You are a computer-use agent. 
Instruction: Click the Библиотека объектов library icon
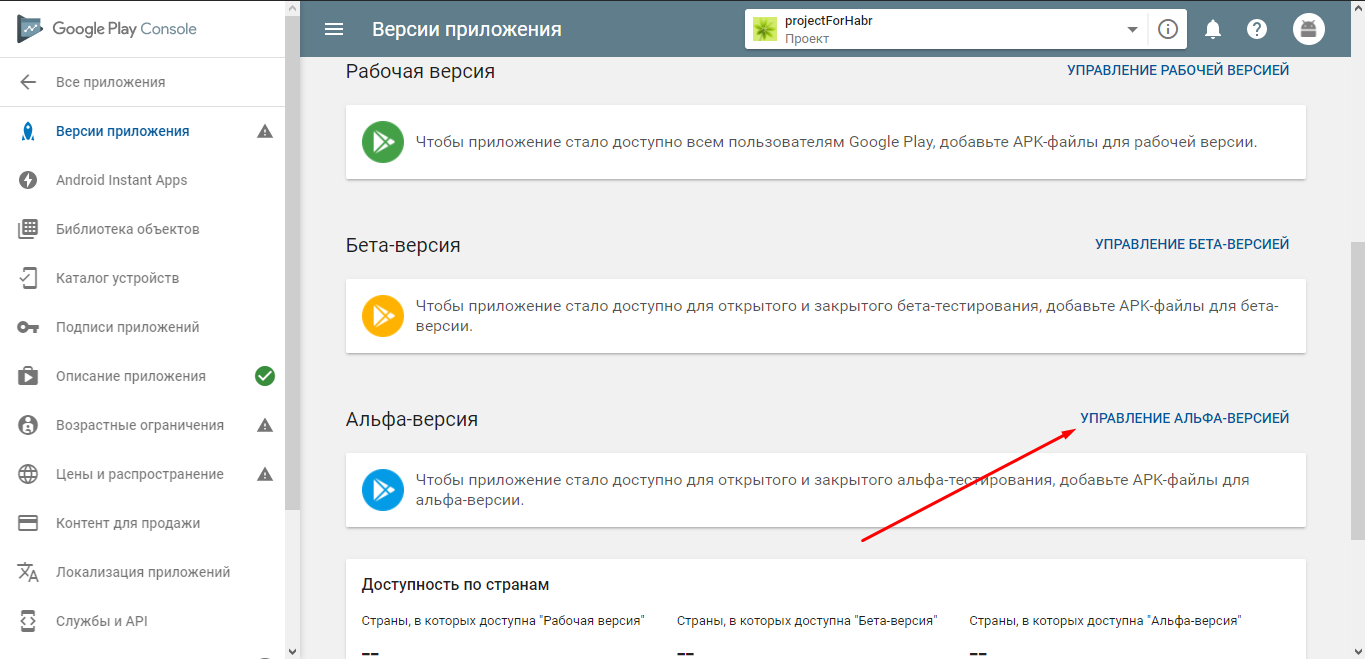[28, 229]
